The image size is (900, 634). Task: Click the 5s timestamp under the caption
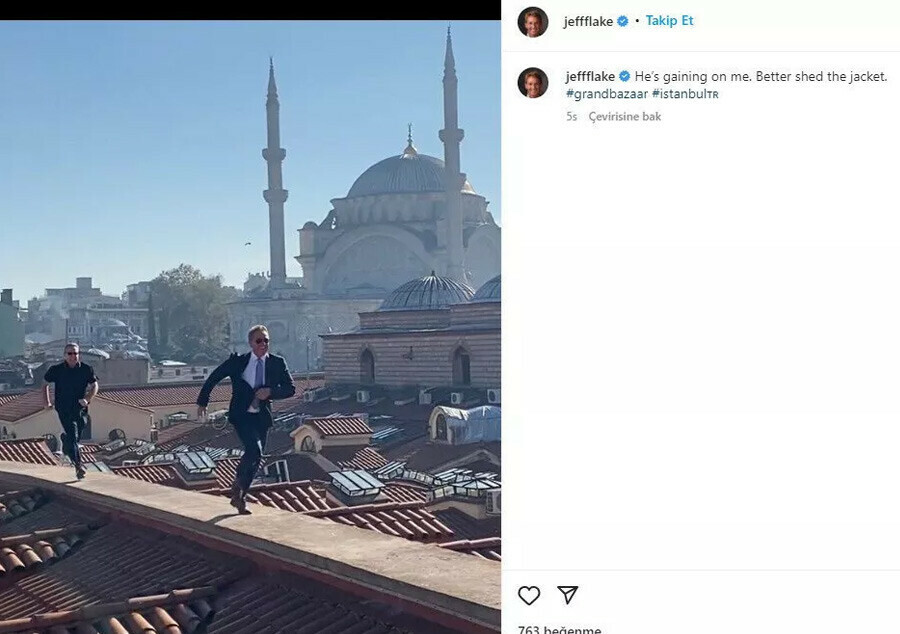coord(571,117)
